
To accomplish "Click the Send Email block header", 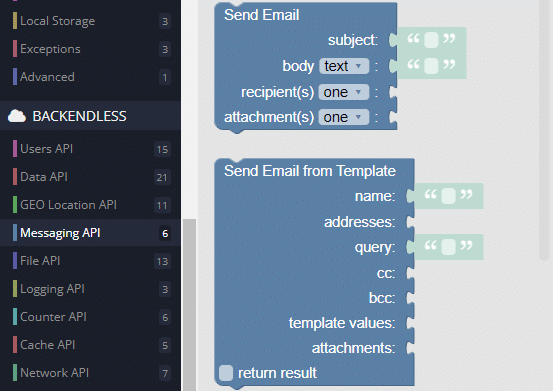I will tap(261, 15).
